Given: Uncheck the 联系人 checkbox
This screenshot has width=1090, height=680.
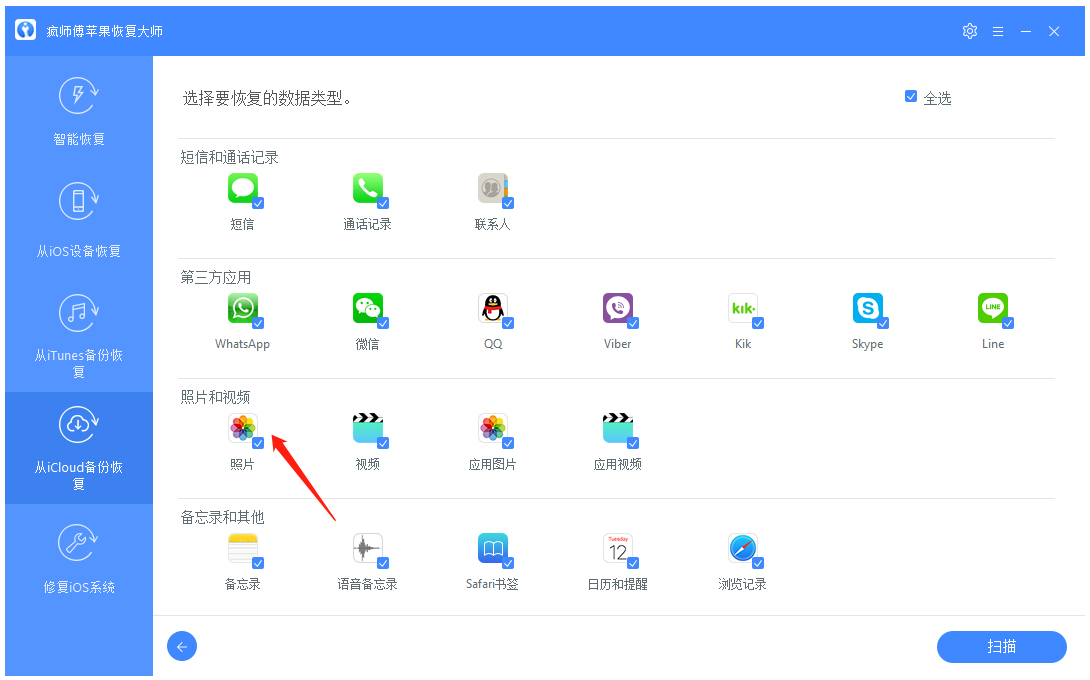Looking at the screenshot, I should point(508,203).
